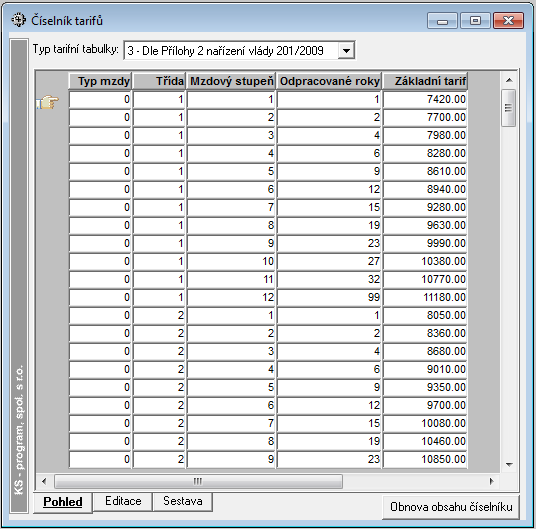This screenshot has width=536, height=529.
Task: Click the Třída column header
Action: [159, 81]
